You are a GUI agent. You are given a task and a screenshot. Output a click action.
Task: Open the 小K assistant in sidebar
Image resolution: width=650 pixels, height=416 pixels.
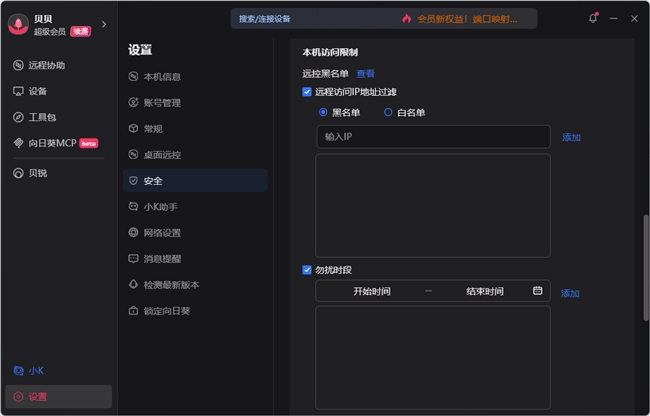[35, 370]
